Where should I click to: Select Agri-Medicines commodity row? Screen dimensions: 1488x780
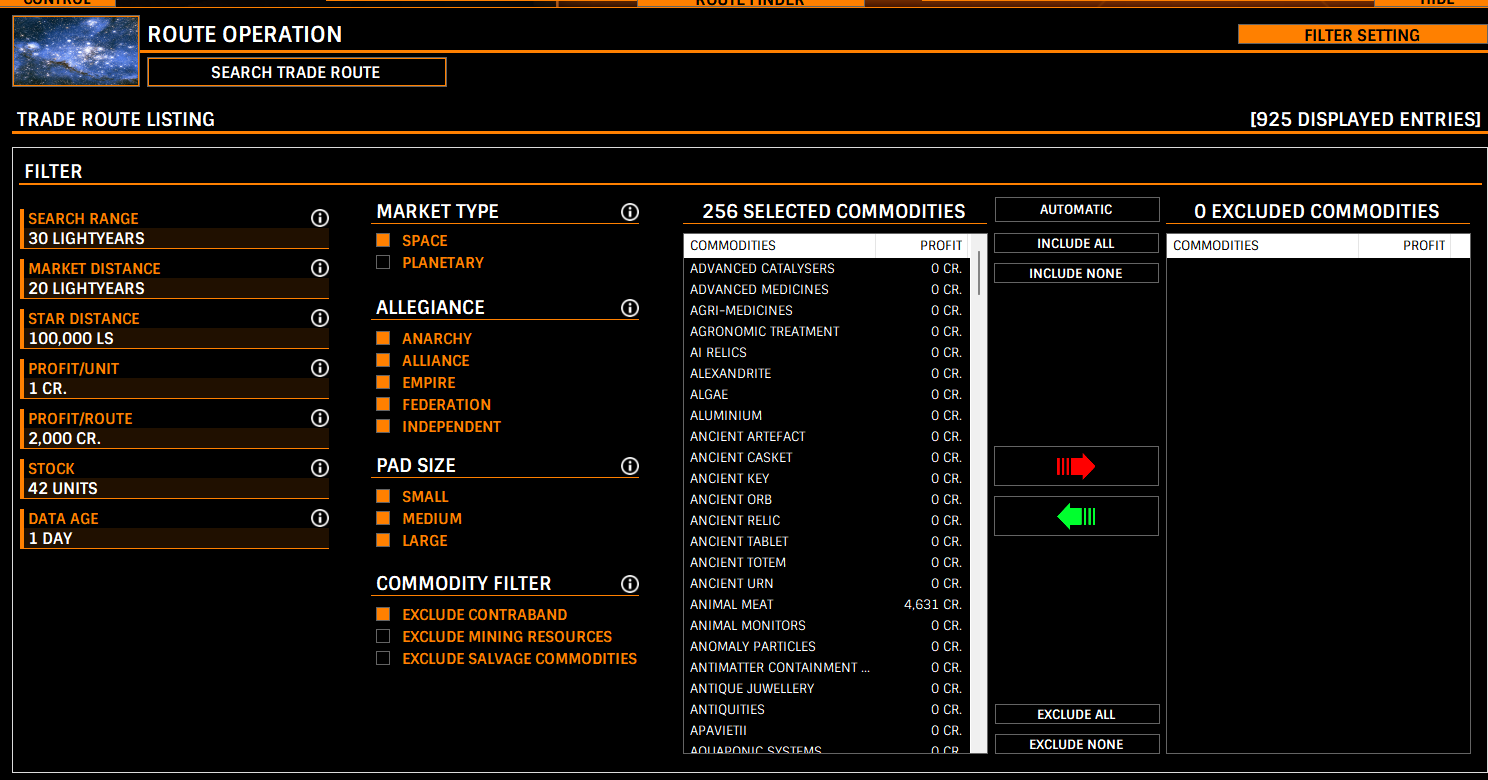point(827,310)
